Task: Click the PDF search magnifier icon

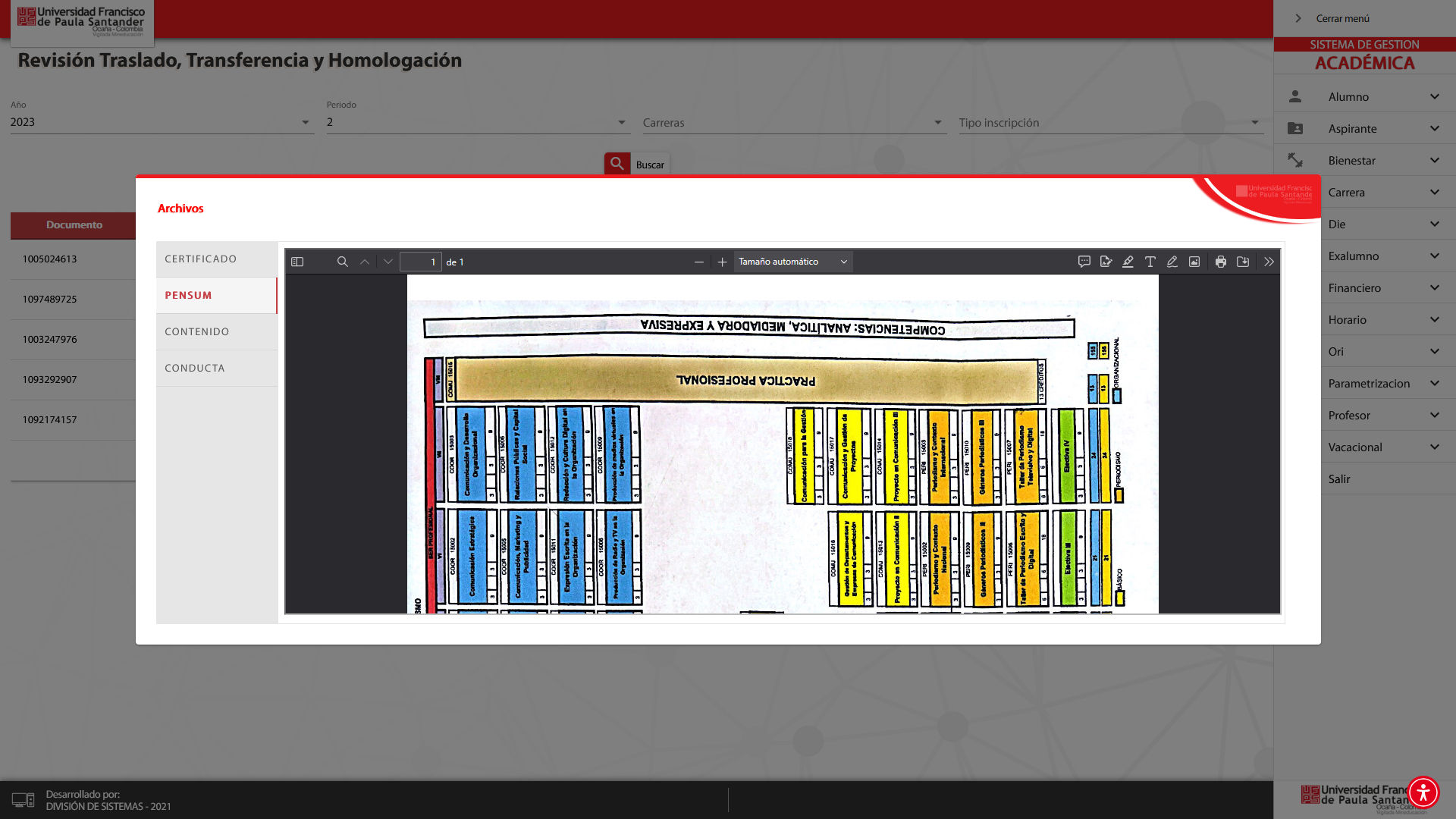Action: [x=343, y=262]
